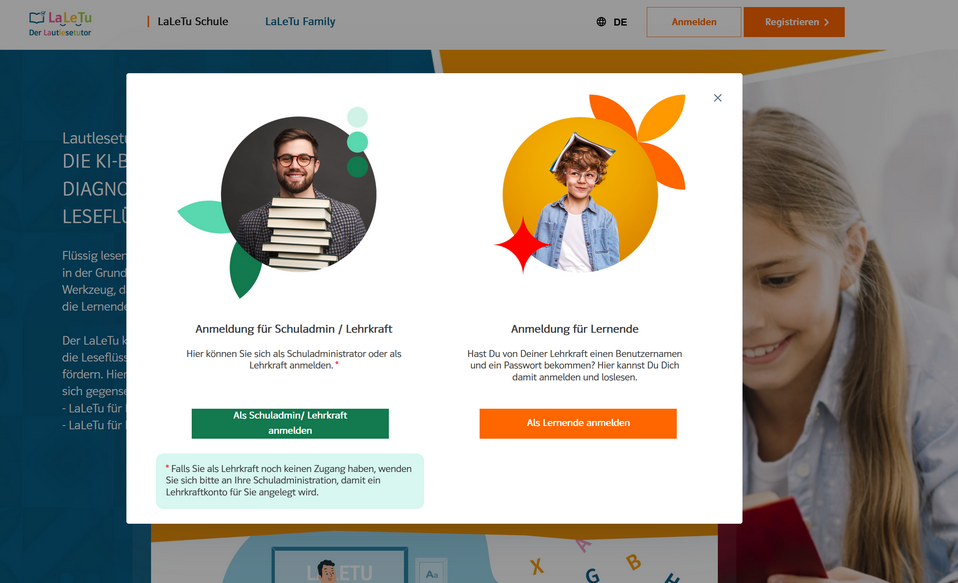The image size is (958, 583).
Task: Click the LaLeTu logo in the header
Action: point(60,24)
